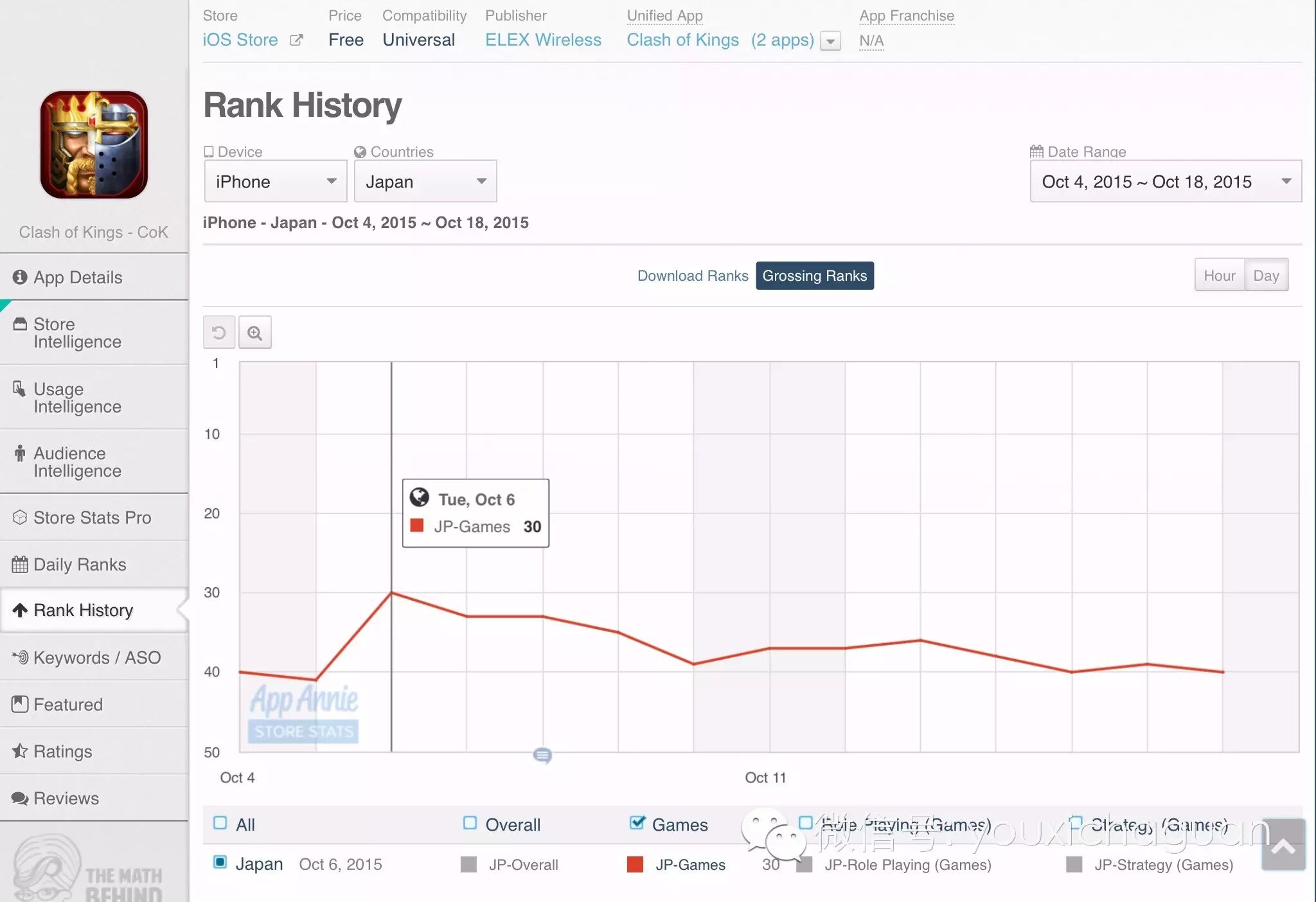Open the Ratings star sidebar item
Image resolution: width=1316 pixels, height=902 pixels.
(62, 751)
